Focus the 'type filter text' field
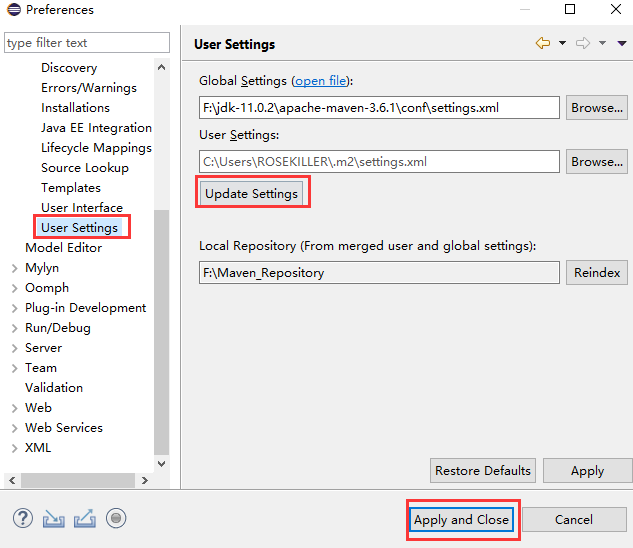Viewport: 633px width, 548px height. [87, 42]
